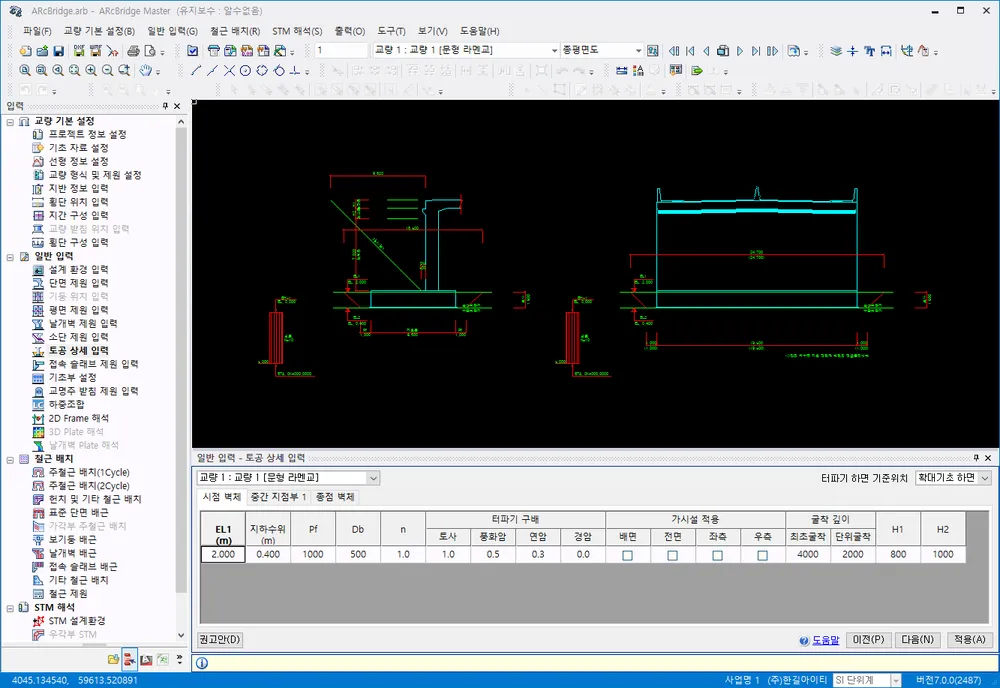
Task: Click the New file icon in toolbar
Action: click(26, 51)
